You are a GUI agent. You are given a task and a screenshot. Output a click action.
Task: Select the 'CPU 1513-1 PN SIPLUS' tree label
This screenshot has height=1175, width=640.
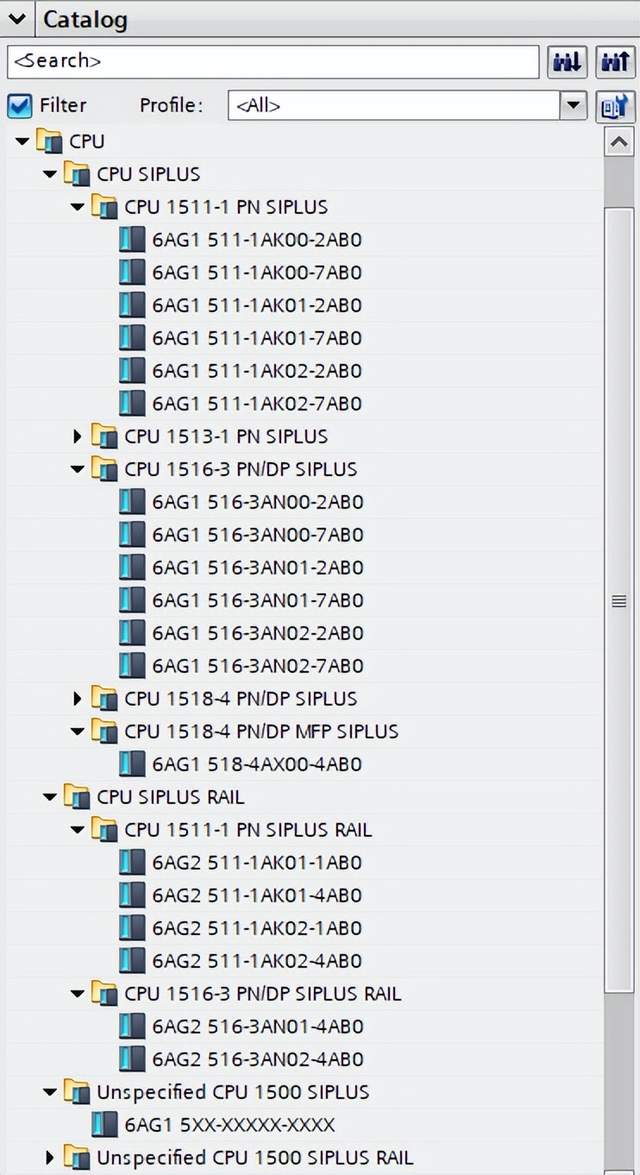226,436
